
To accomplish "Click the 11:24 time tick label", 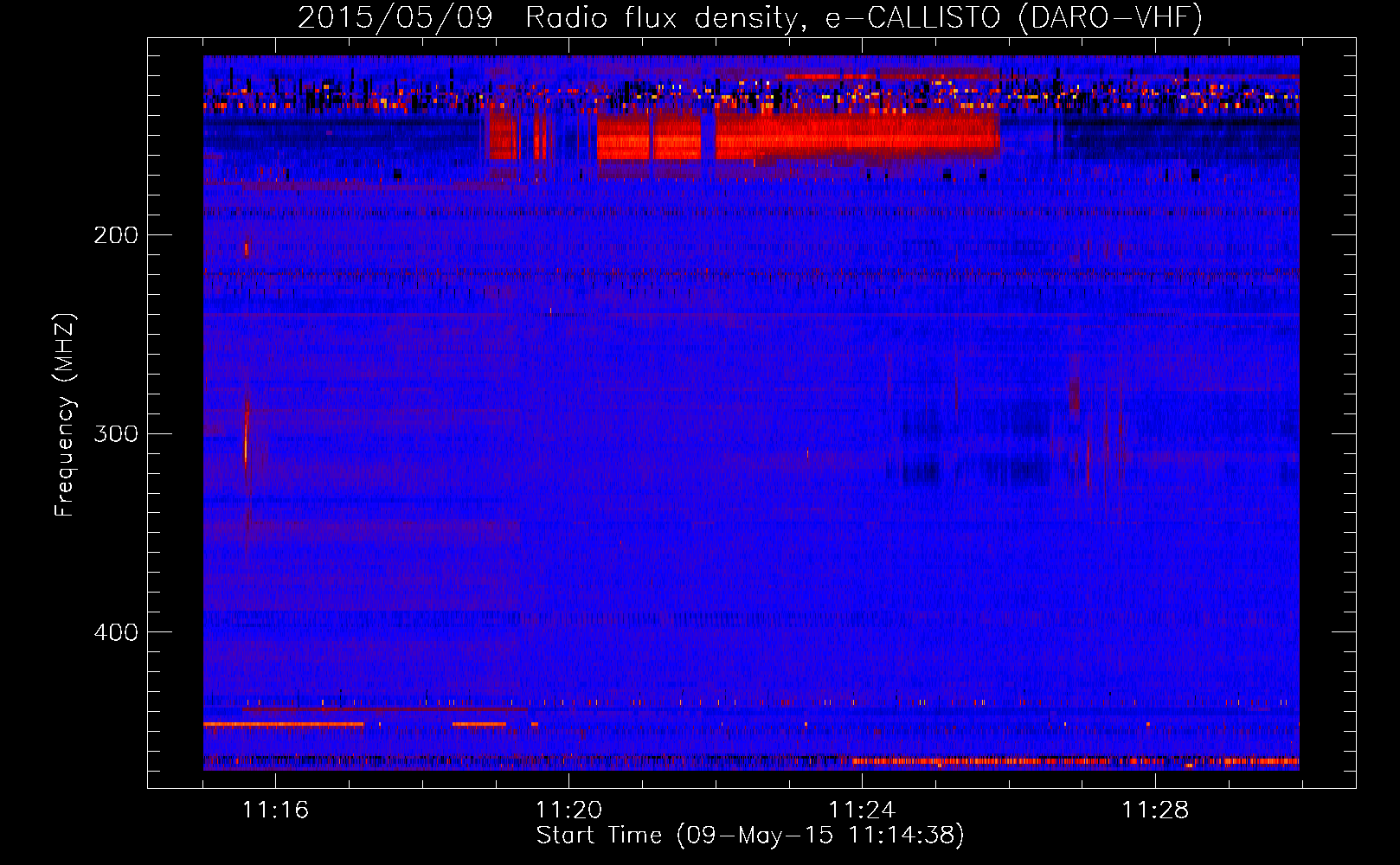I will tap(862, 810).
